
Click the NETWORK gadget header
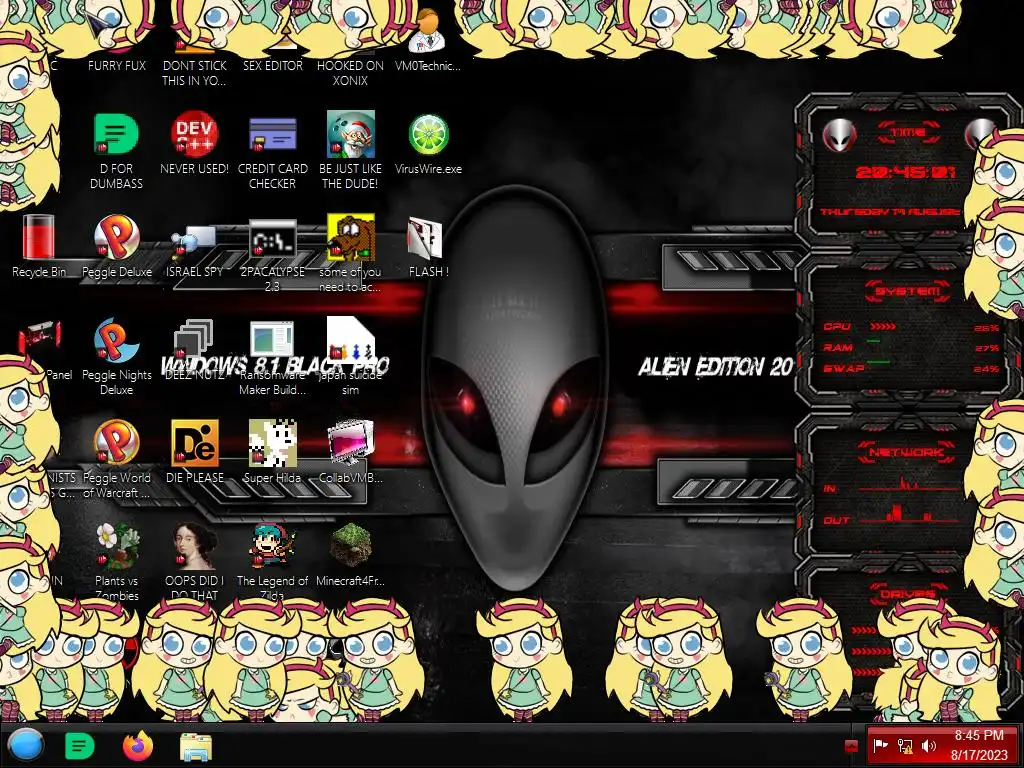906,452
